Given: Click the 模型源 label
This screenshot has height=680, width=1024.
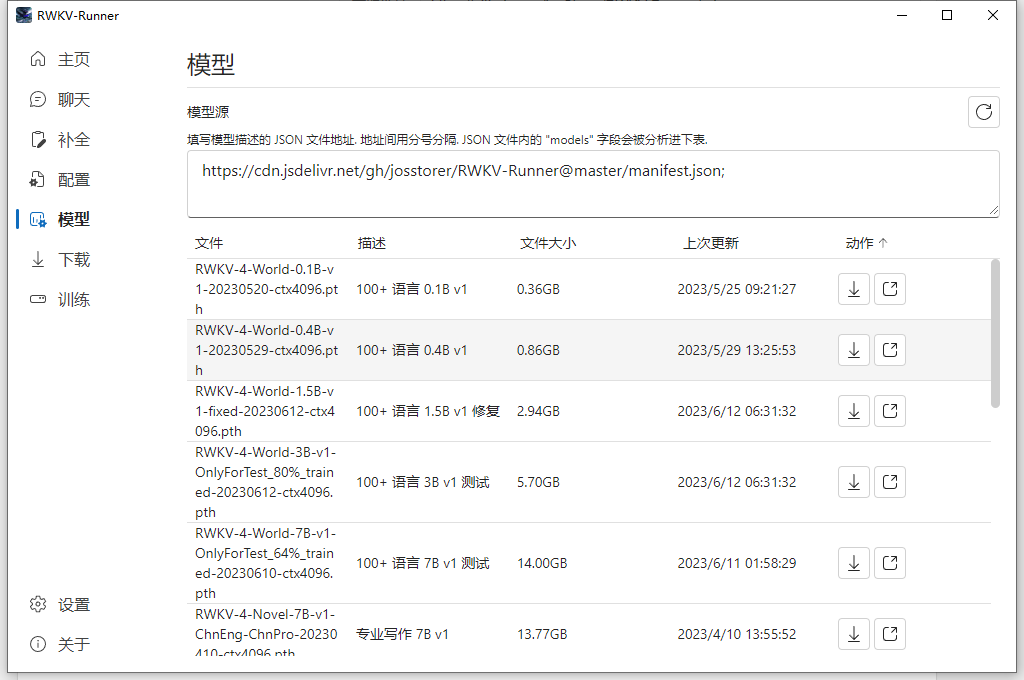Looking at the screenshot, I should (208, 112).
